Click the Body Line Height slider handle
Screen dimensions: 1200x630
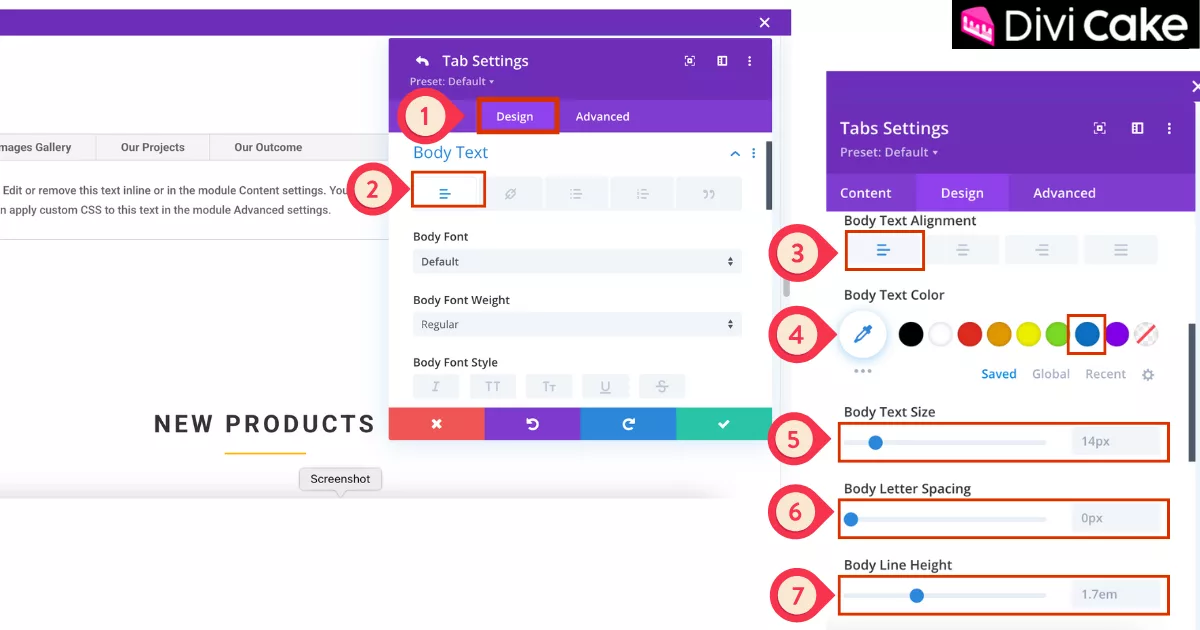coord(916,595)
